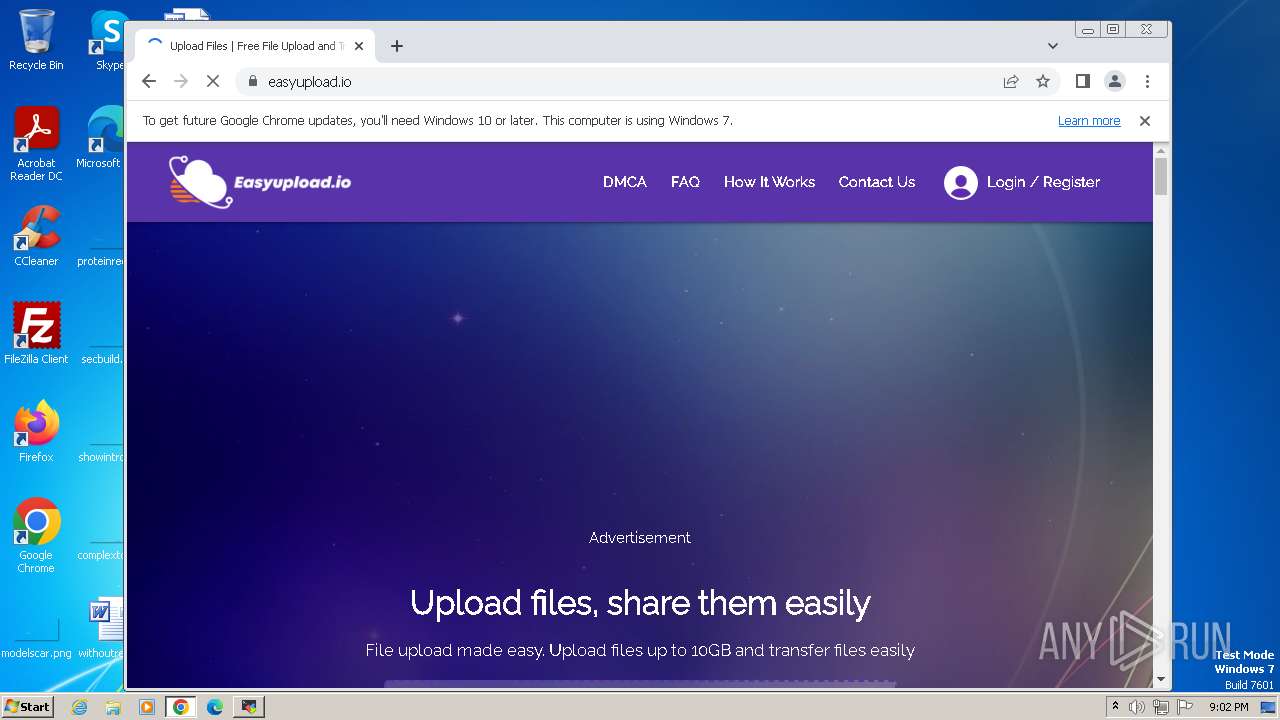This screenshot has height=720, width=1280.
Task: Switch to Chrome taskbar button
Action: click(181, 707)
